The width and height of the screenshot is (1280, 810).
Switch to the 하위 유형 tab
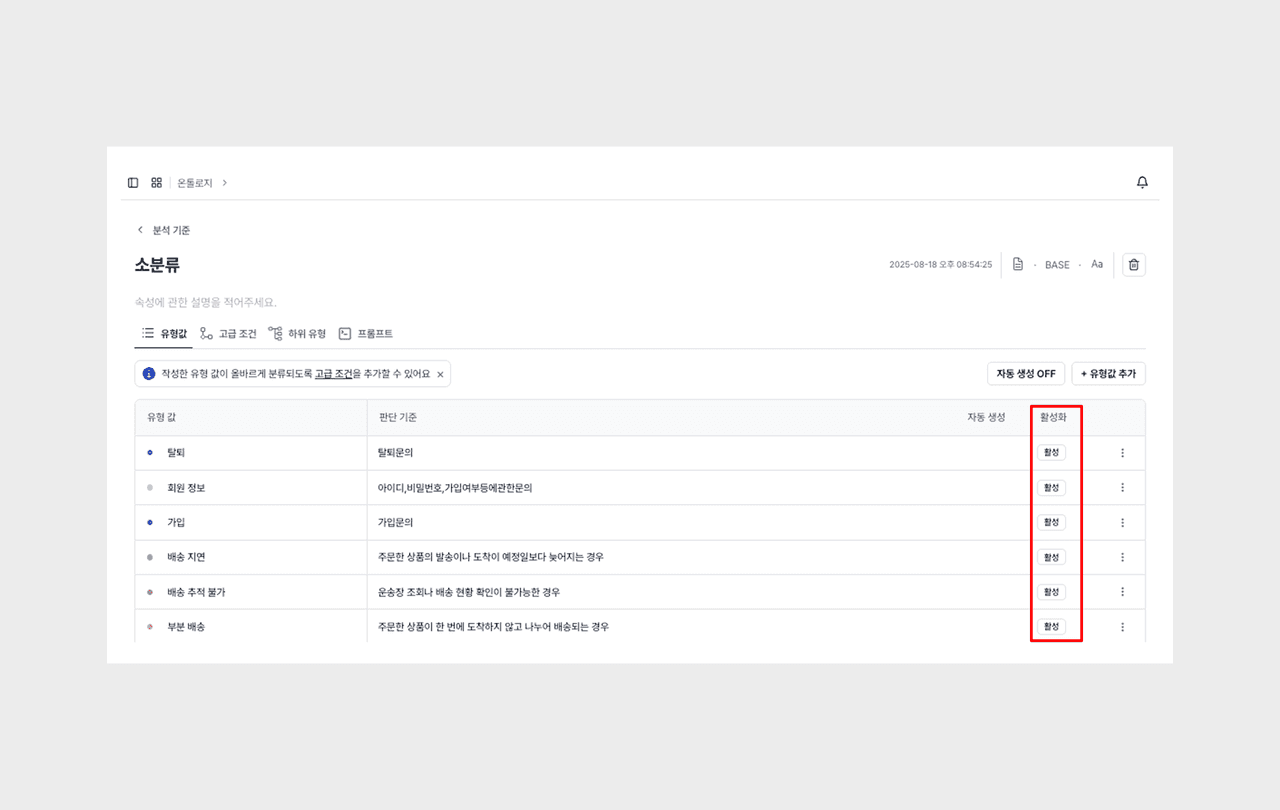pos(297,333)
